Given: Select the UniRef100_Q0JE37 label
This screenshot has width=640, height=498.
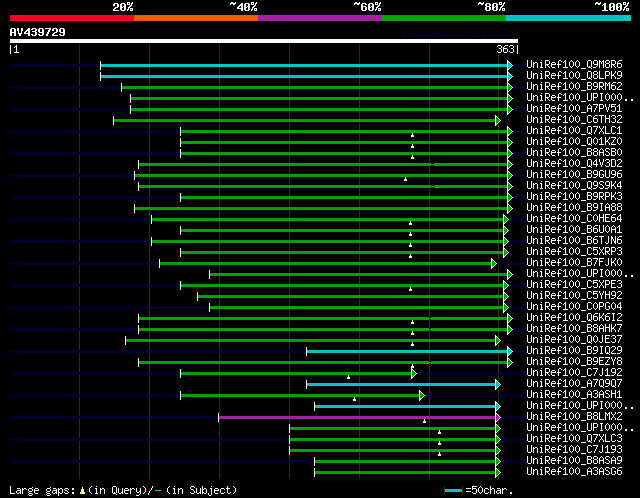Looking at the screenshot, I should [x=574, y=339].
